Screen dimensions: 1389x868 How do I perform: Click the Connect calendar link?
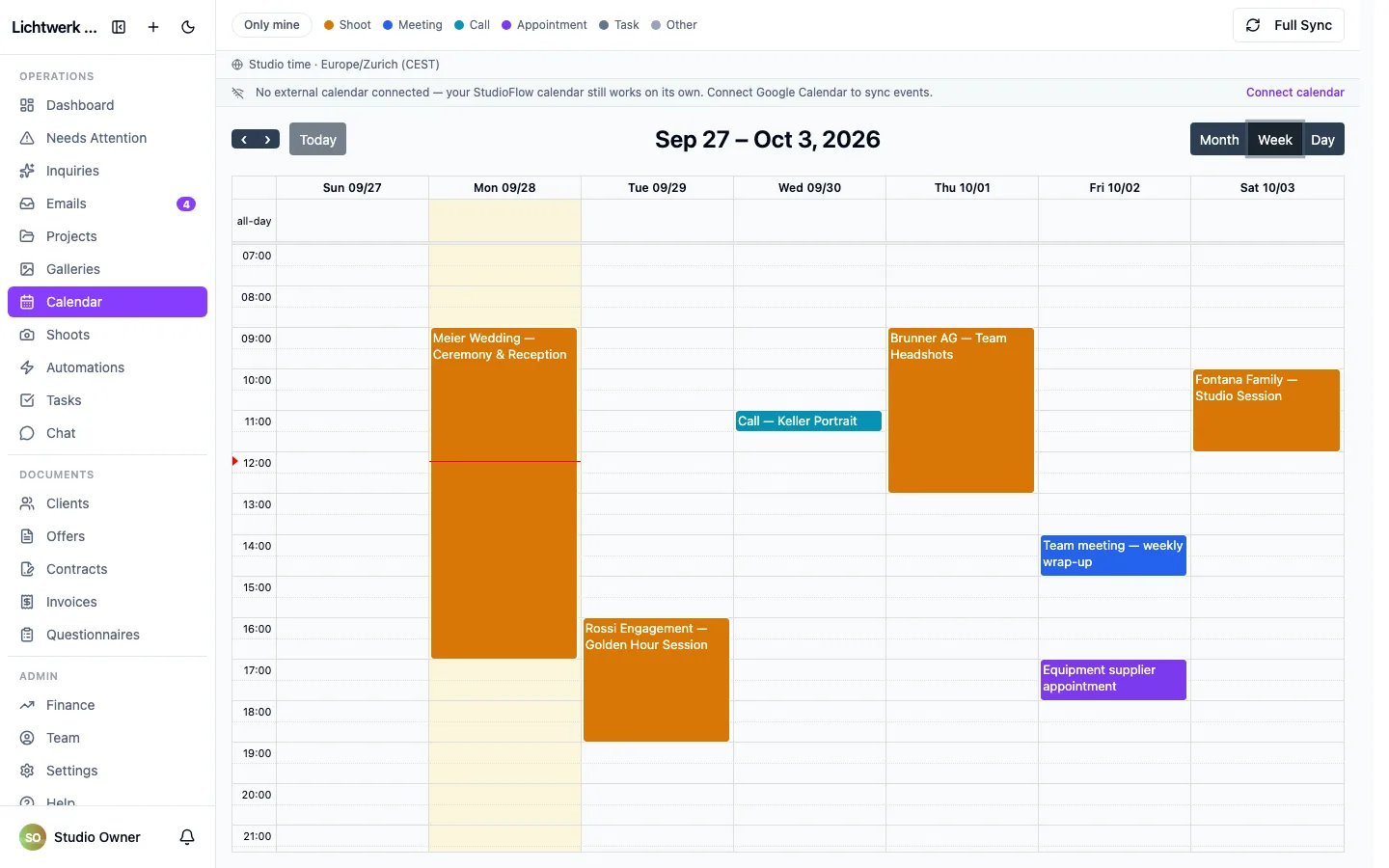(x=1295, y=93)
